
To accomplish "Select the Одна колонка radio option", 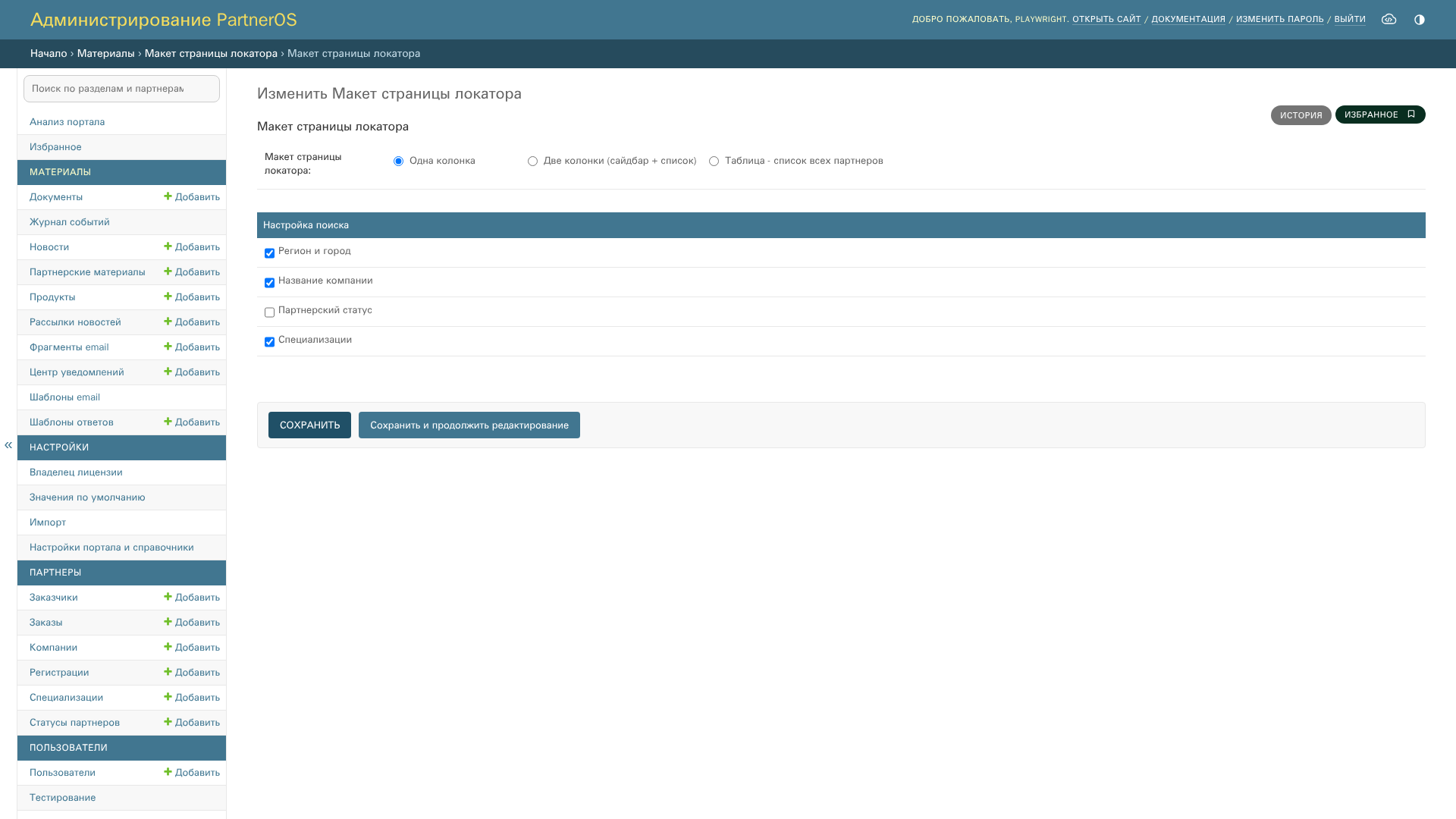I will [398, 161].
